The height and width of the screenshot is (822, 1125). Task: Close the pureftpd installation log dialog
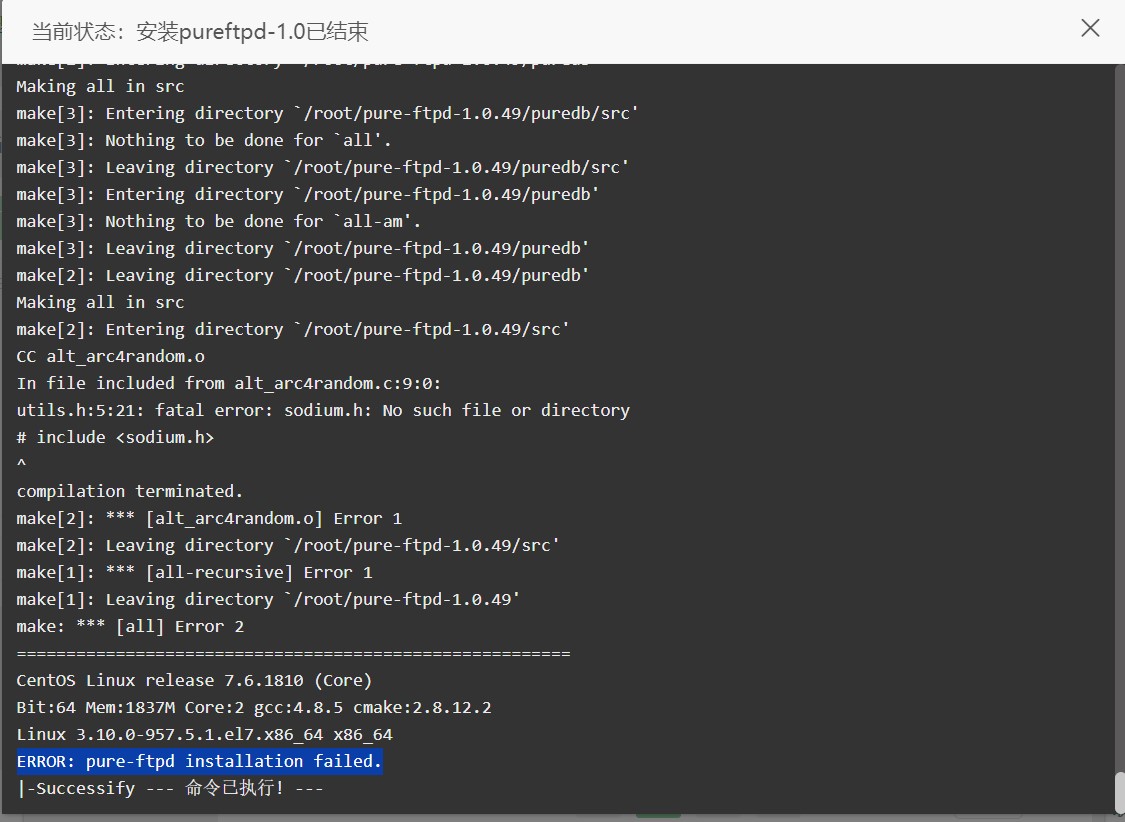(1090, 28)
